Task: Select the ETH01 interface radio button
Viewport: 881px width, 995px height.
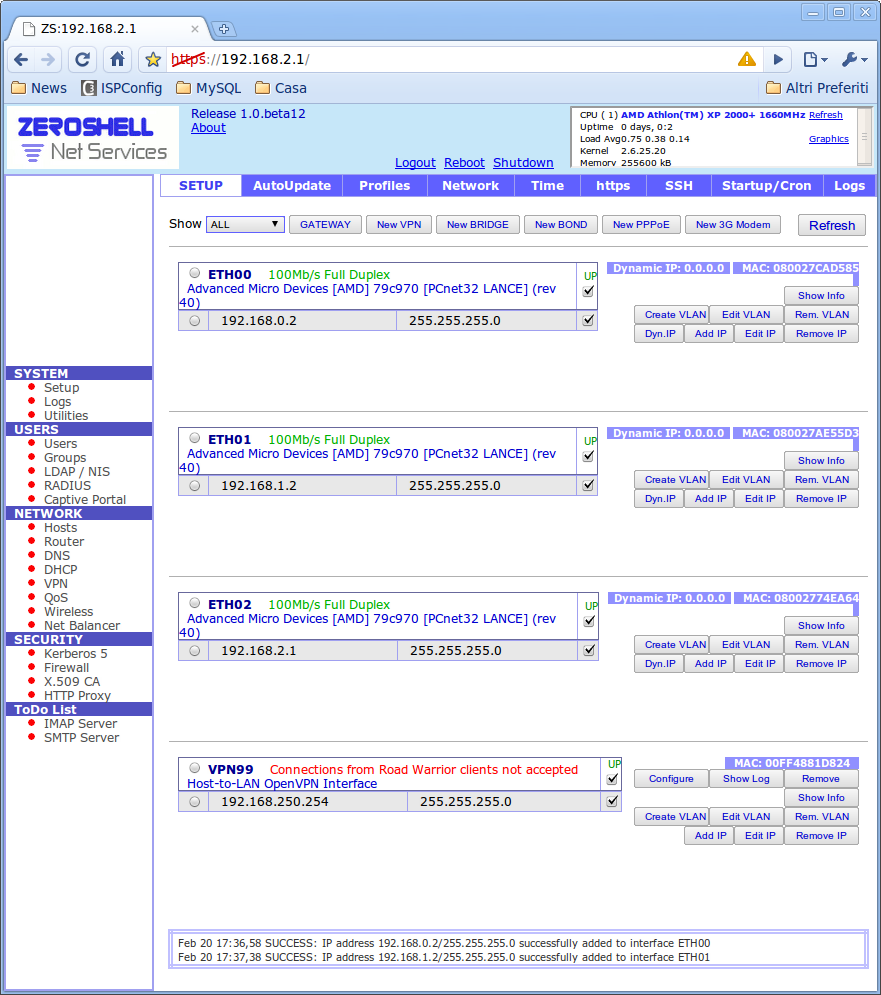Action: [x=195, y=438]
